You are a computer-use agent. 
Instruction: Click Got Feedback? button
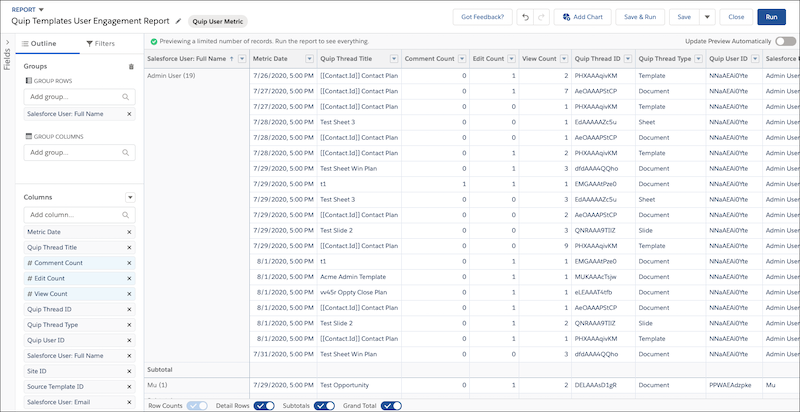point(483,17)
